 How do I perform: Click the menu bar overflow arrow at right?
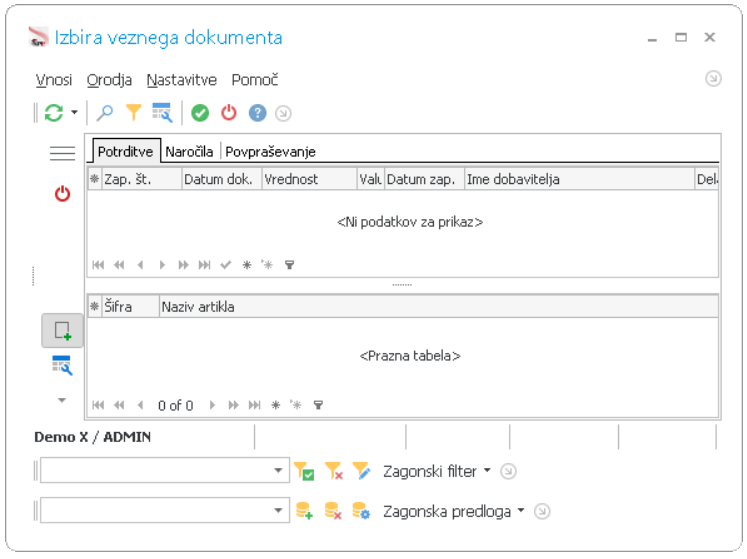(713, 79)
